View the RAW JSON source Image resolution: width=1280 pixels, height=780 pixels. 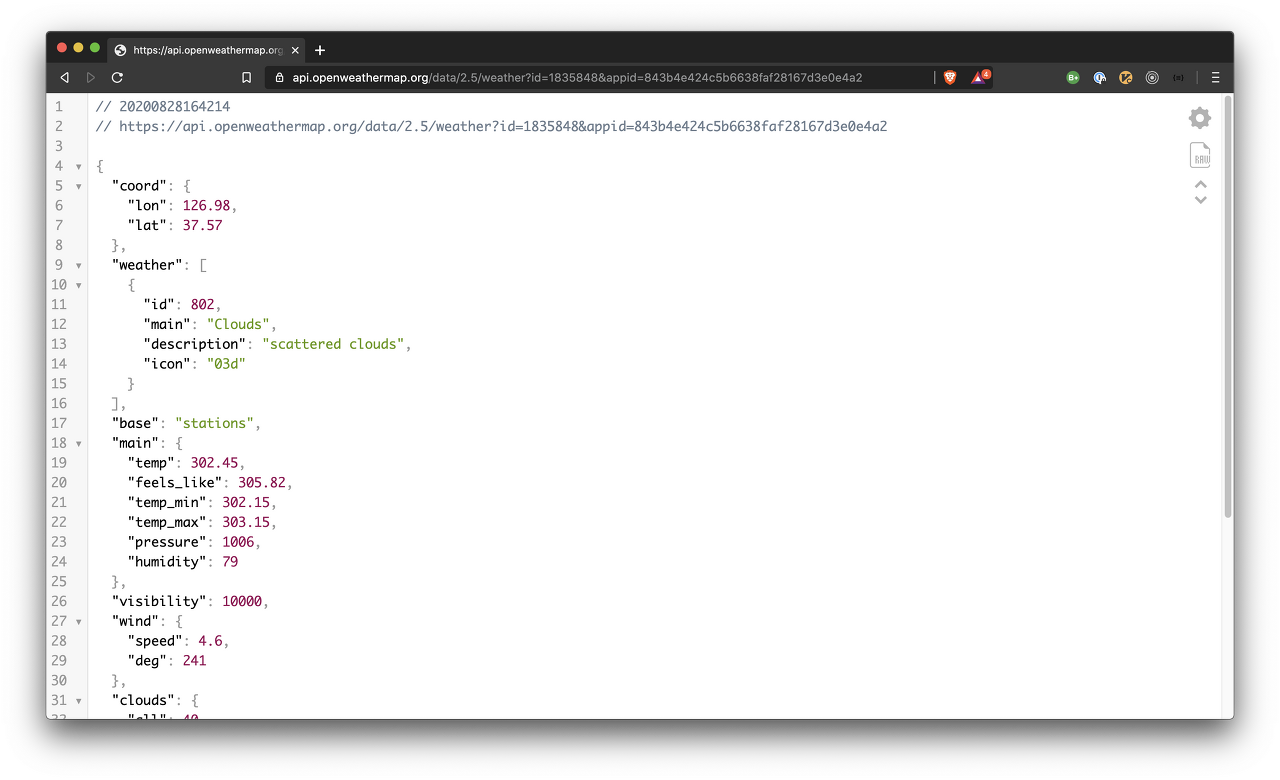click(x=1200, y=155)
